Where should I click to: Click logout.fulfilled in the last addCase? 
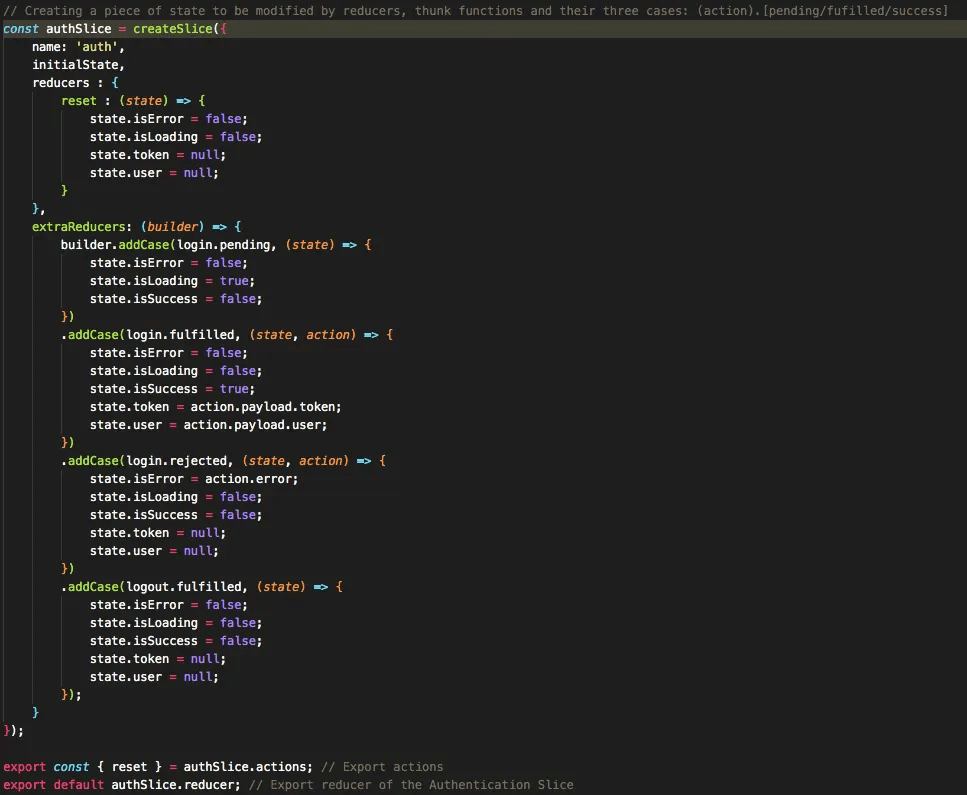pos(183,587)
